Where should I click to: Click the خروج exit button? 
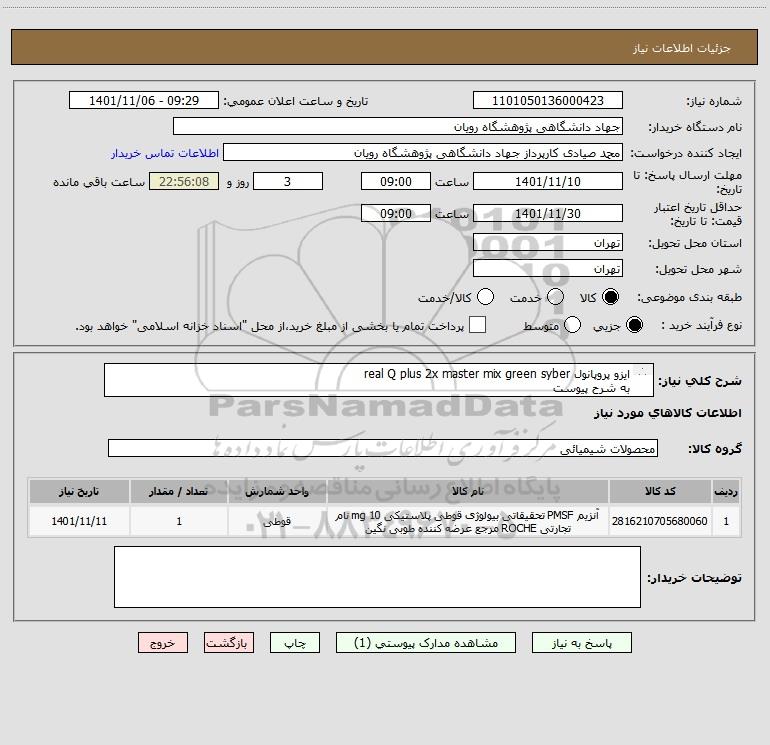click(163, 643)
